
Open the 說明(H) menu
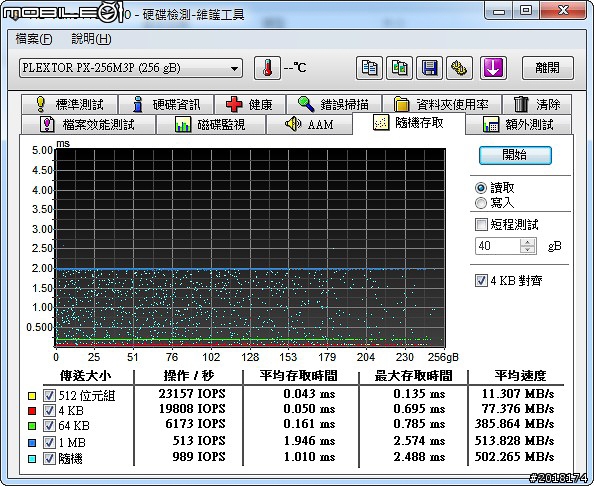click(91, 39)
